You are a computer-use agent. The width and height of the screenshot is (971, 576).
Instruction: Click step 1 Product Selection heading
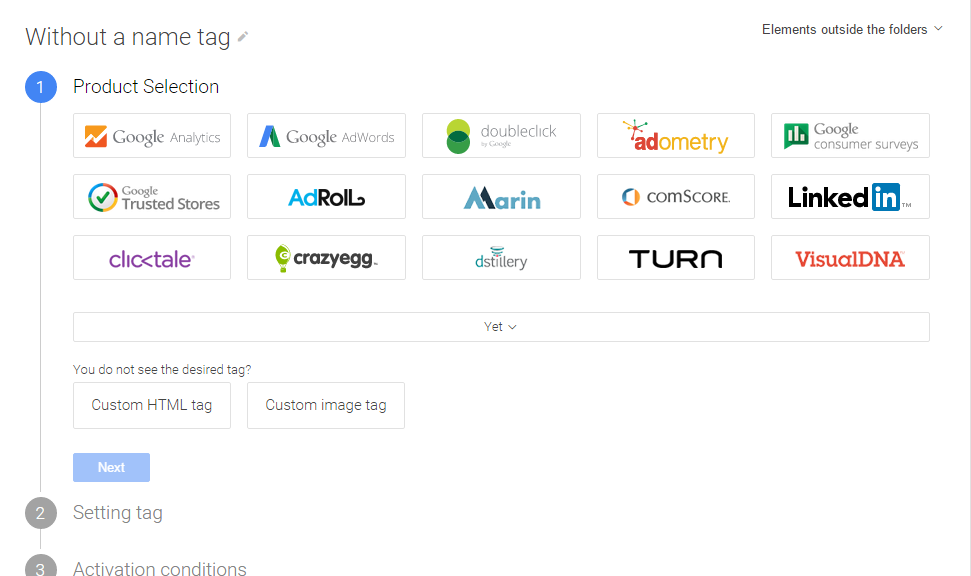[146, 87]
